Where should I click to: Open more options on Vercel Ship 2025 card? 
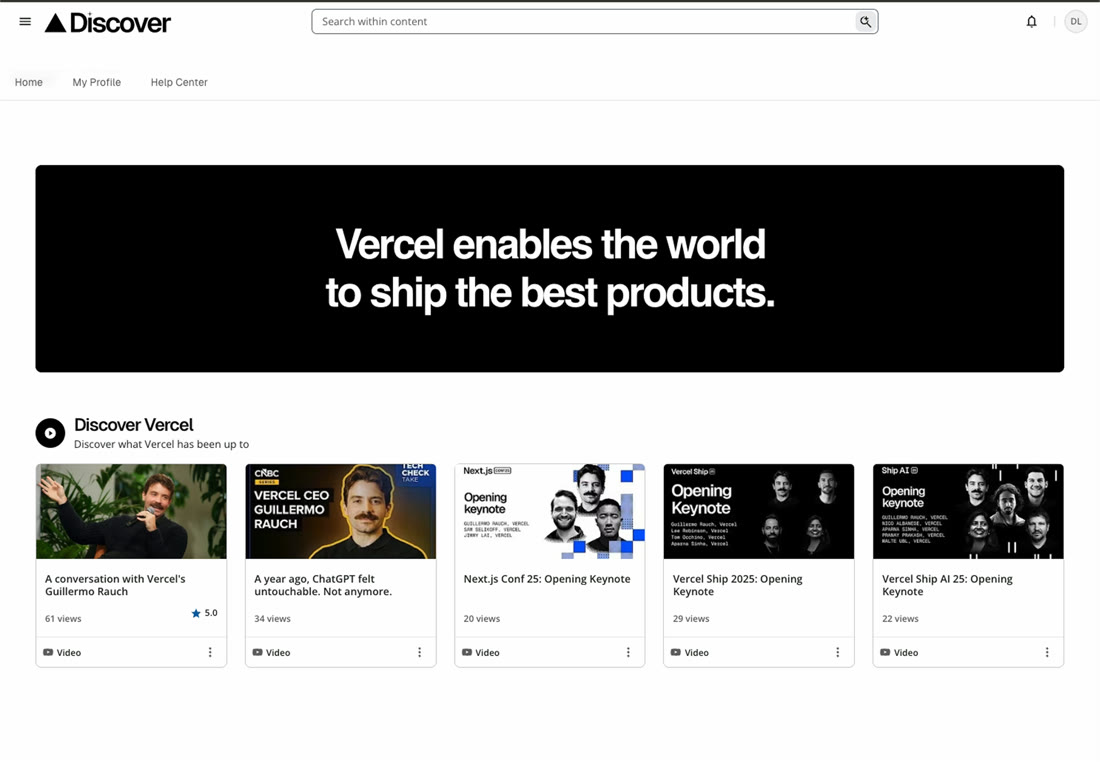coord(838,653)
